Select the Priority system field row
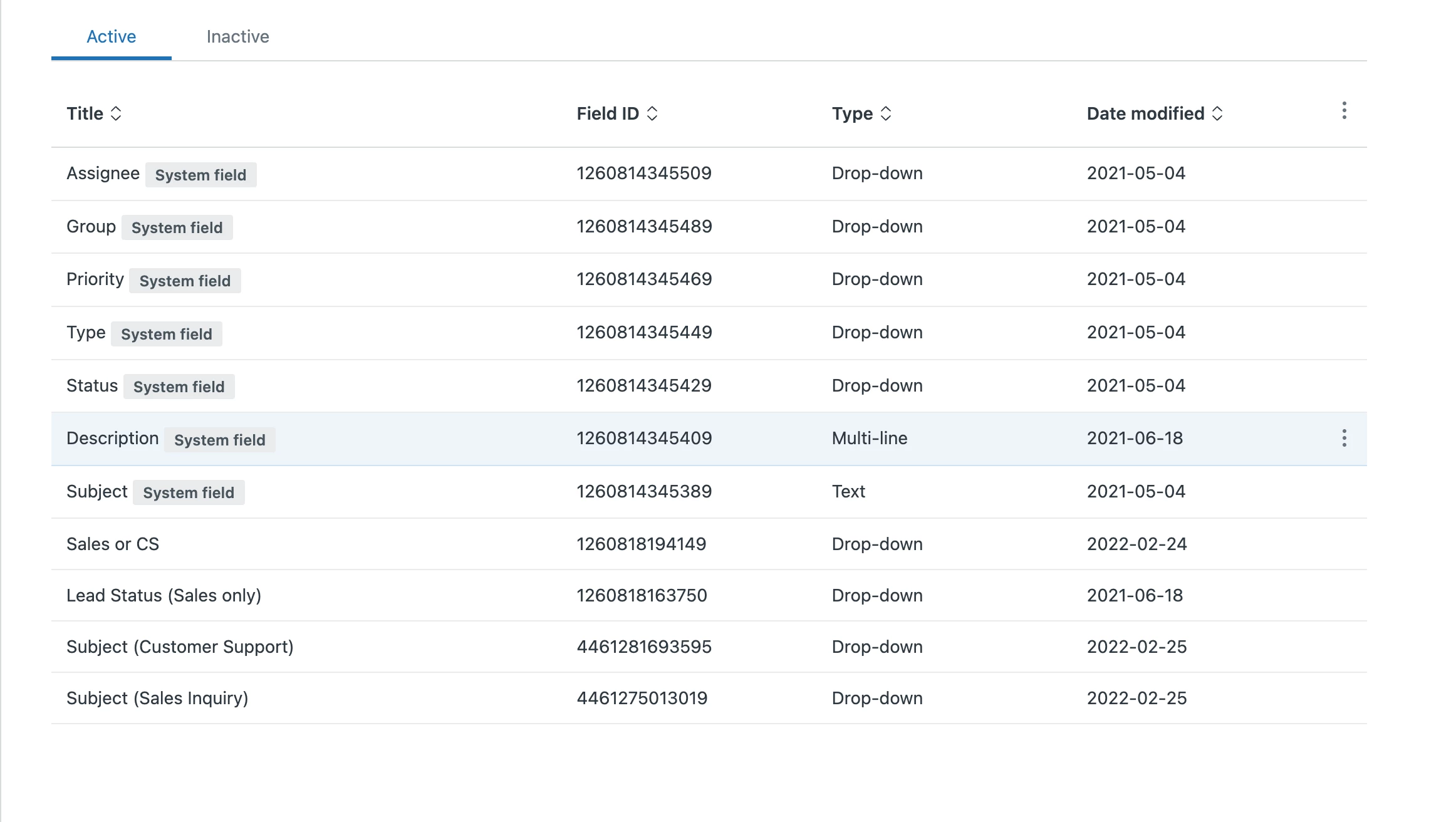This screenshot has width=1456, height=822. pos(95,279)
